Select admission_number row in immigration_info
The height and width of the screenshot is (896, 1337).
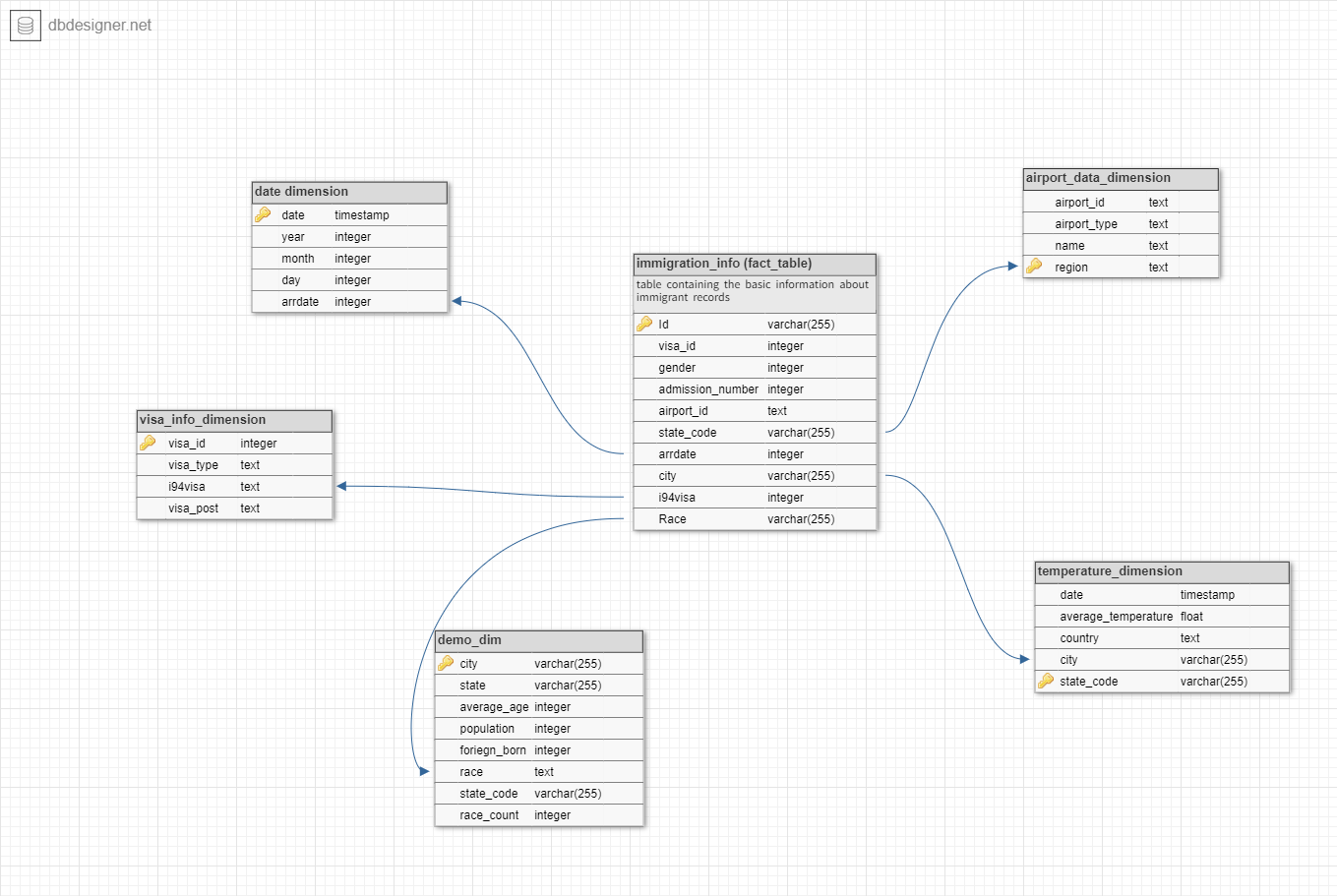[x=755, y=389]
